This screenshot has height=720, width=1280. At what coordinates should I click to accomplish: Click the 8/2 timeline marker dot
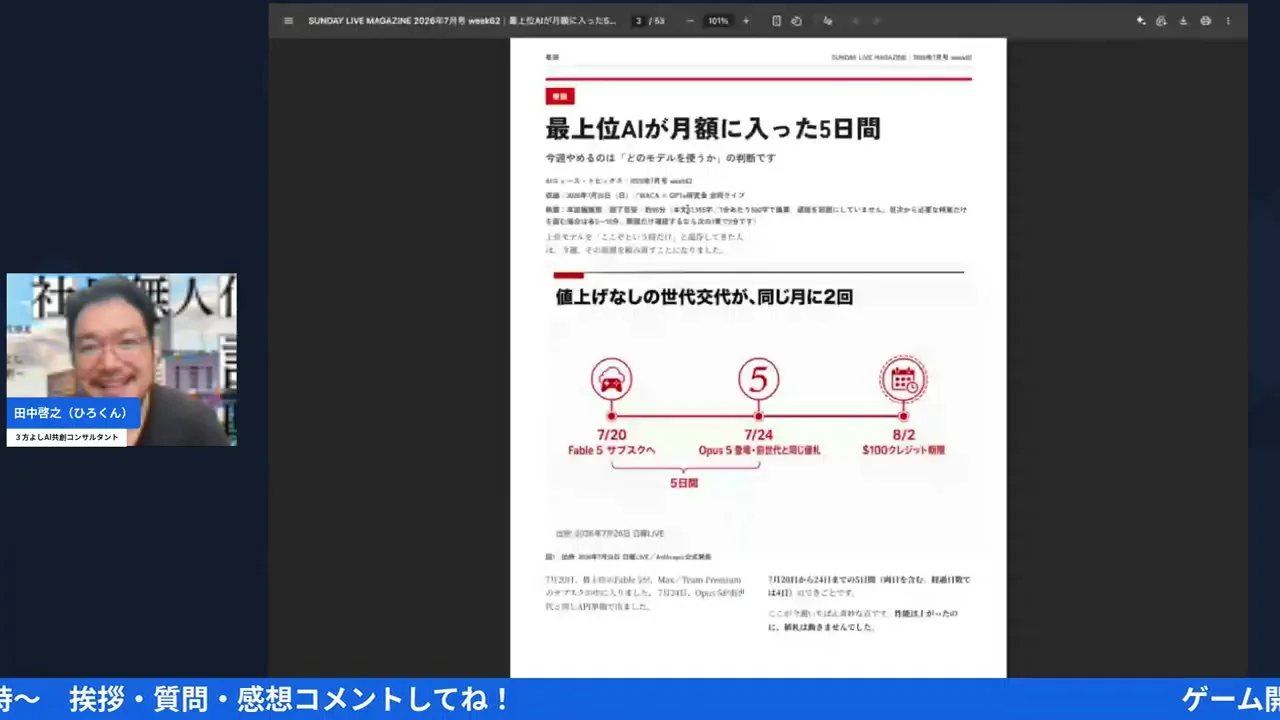[x=903, y=416]
